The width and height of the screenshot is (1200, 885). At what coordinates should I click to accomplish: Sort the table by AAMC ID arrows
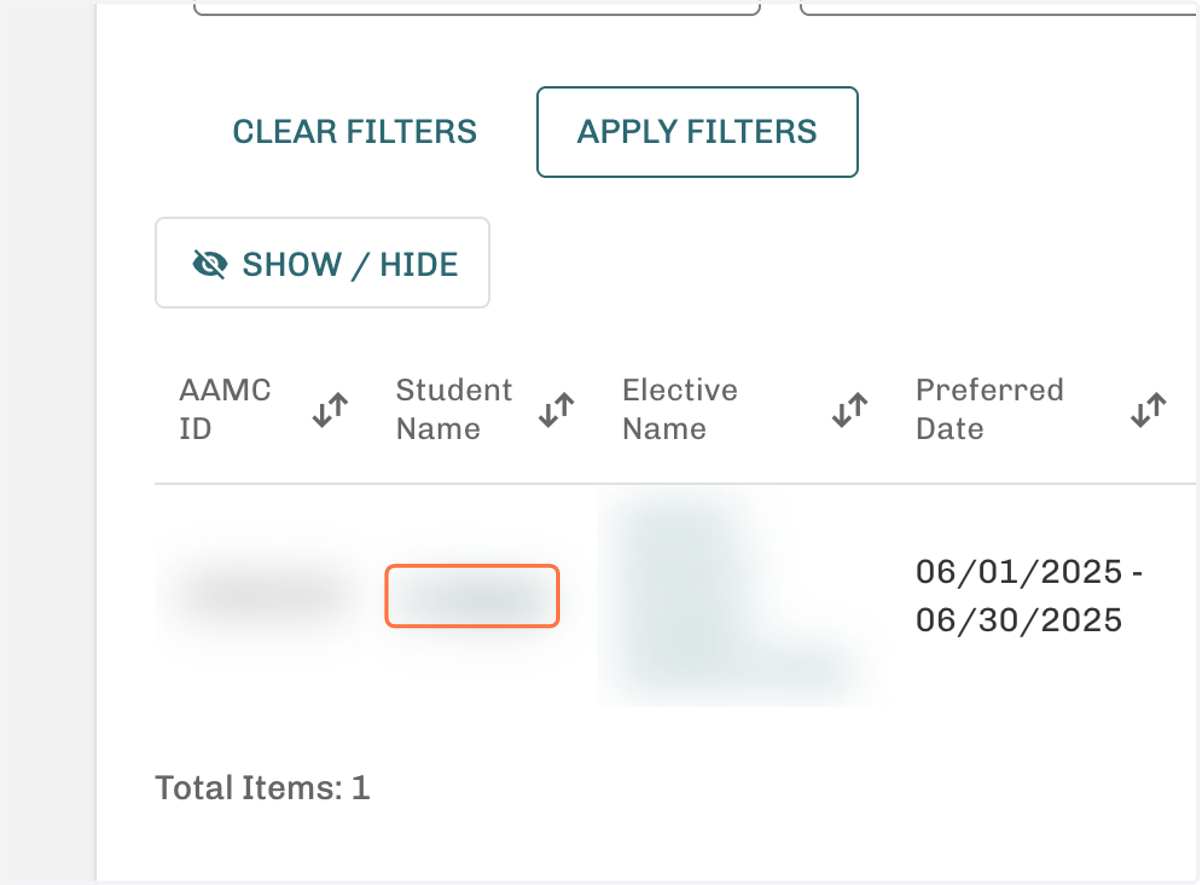coord(329,410)
